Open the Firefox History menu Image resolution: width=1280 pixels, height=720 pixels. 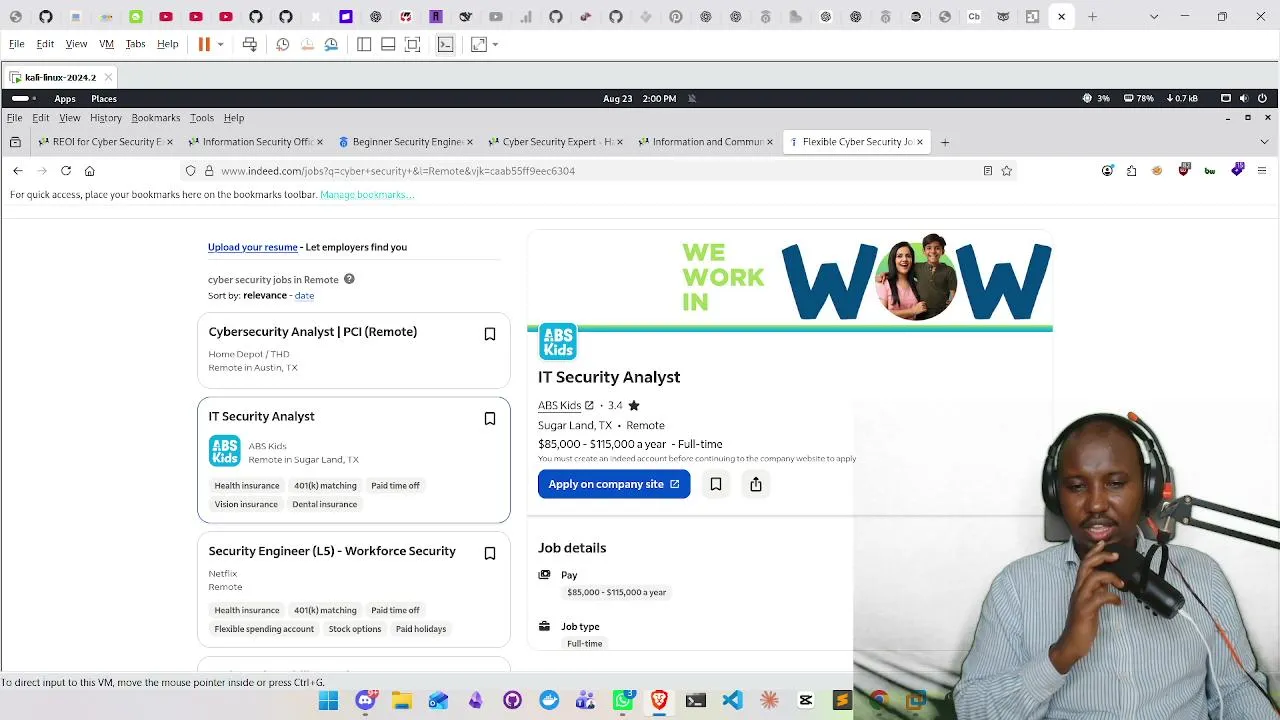(105, 118)
